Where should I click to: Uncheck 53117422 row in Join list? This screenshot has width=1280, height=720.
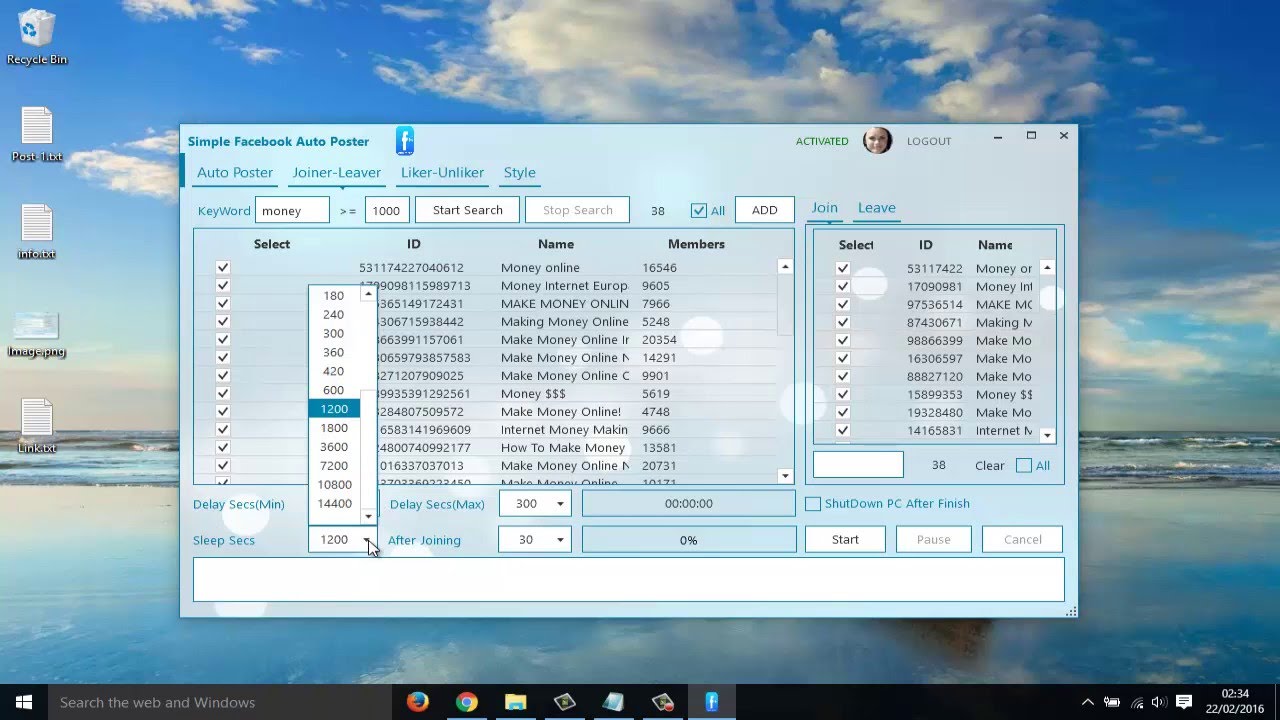842,269
